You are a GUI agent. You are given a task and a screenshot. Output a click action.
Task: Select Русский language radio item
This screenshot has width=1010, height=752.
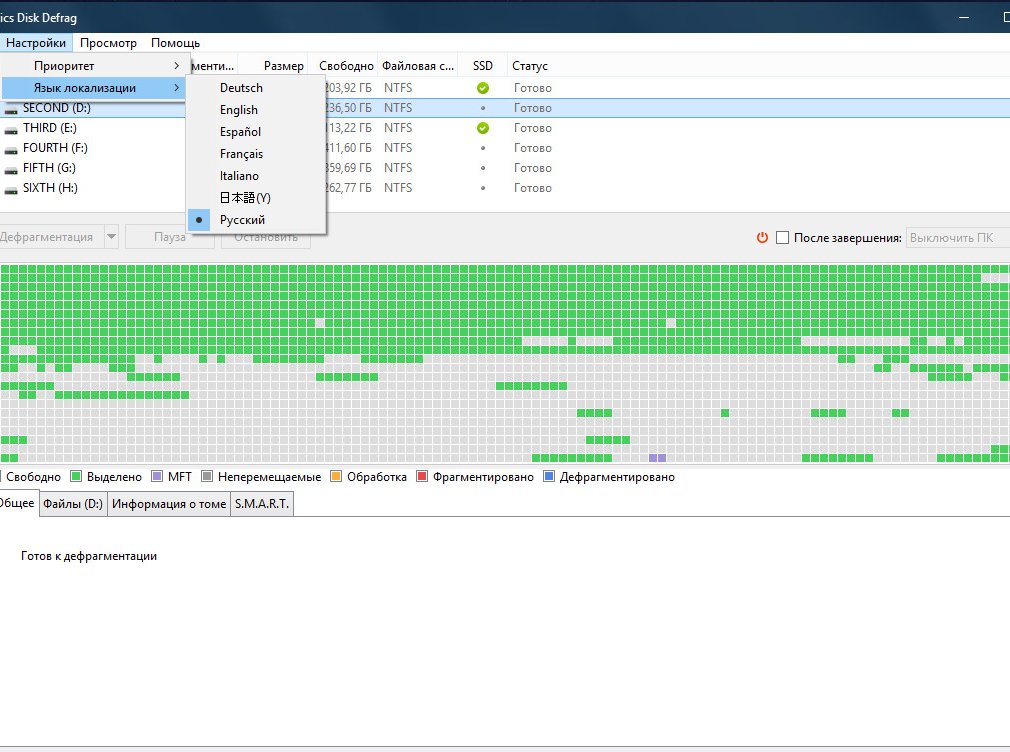[256, 220]
